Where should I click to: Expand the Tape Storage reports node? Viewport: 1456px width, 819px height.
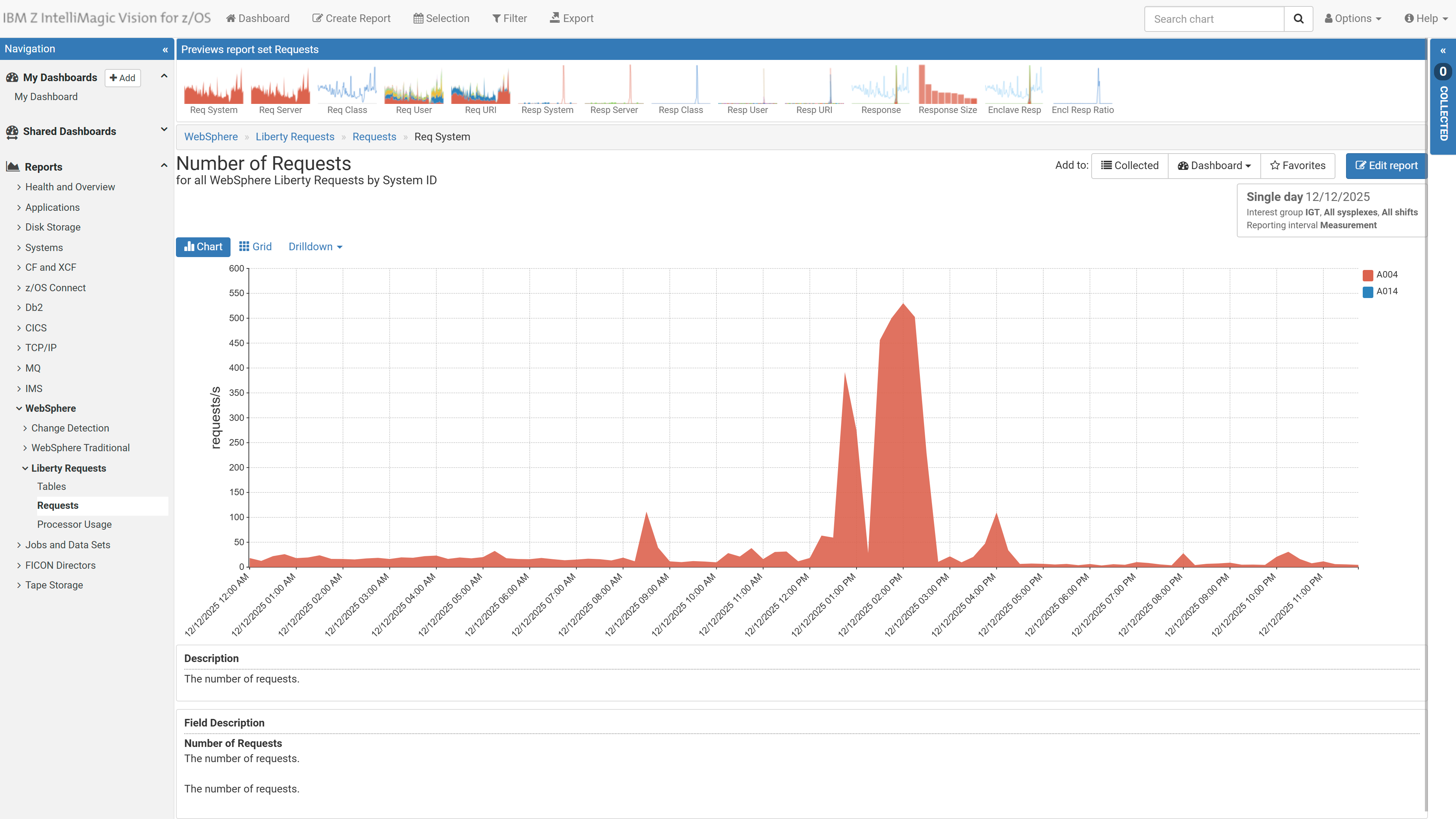point(19,585)
